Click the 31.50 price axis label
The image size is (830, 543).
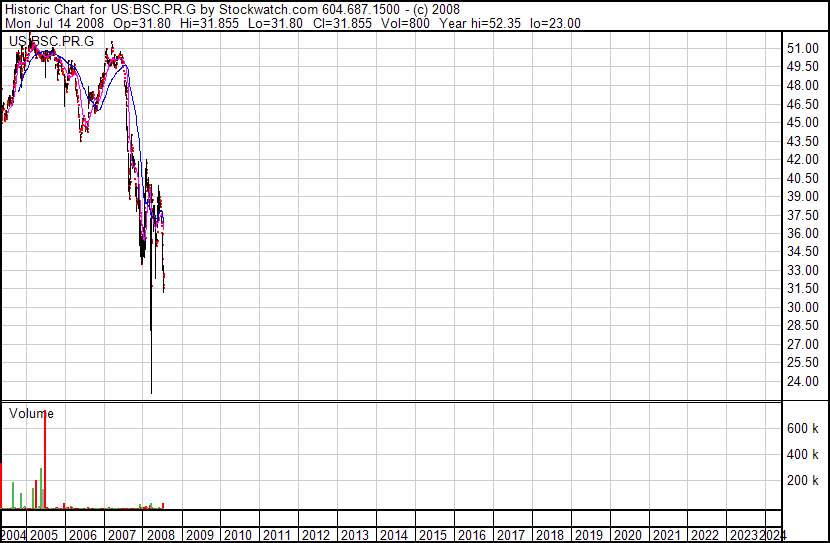[803, 288]
